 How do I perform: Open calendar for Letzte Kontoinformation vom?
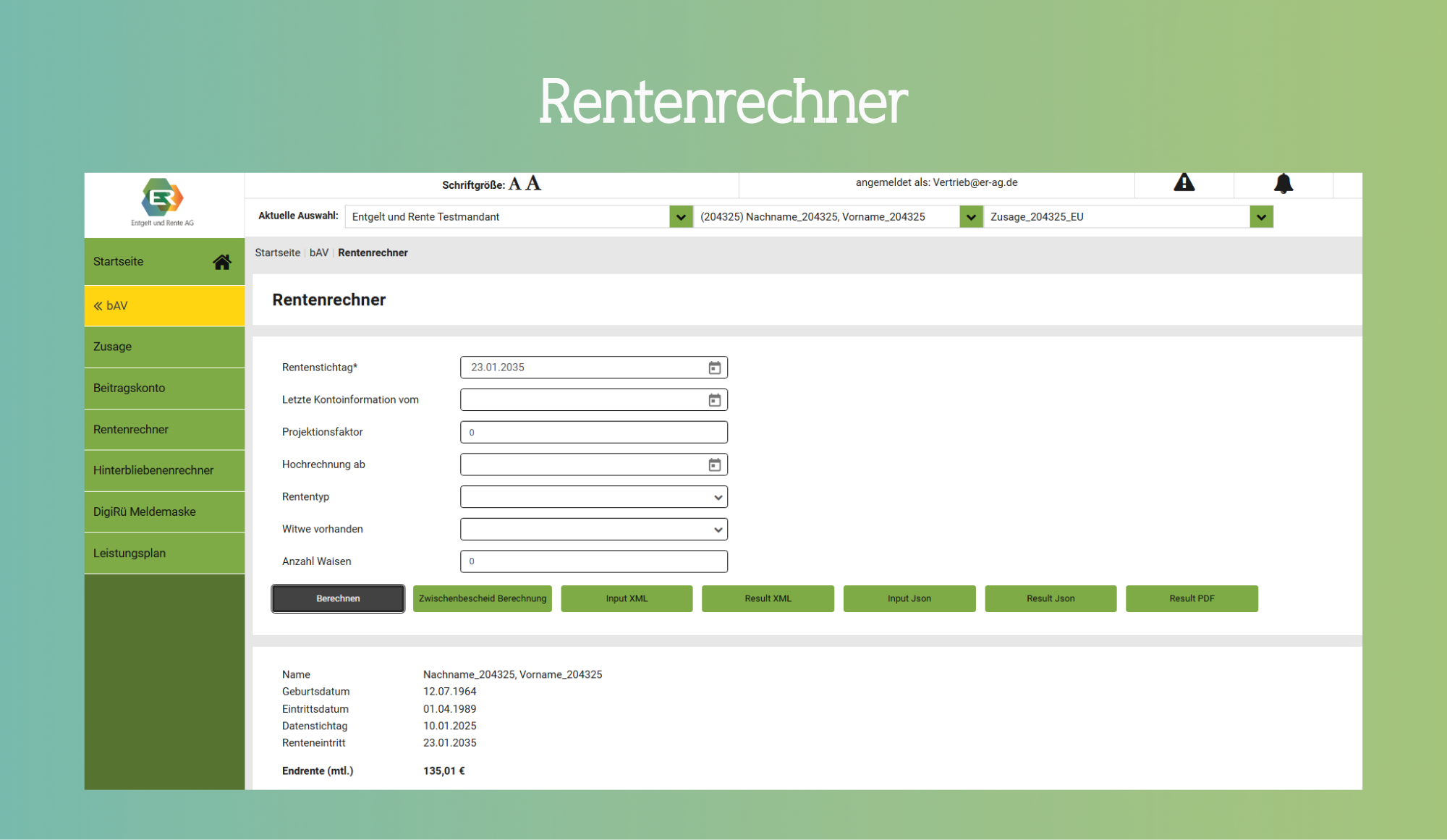coord(714,400)
